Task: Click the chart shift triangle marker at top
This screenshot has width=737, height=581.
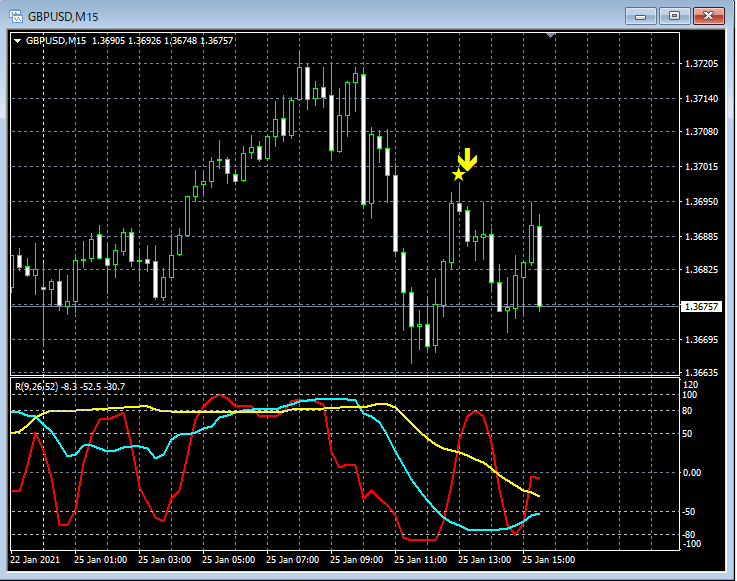Action: coord(550,35)
